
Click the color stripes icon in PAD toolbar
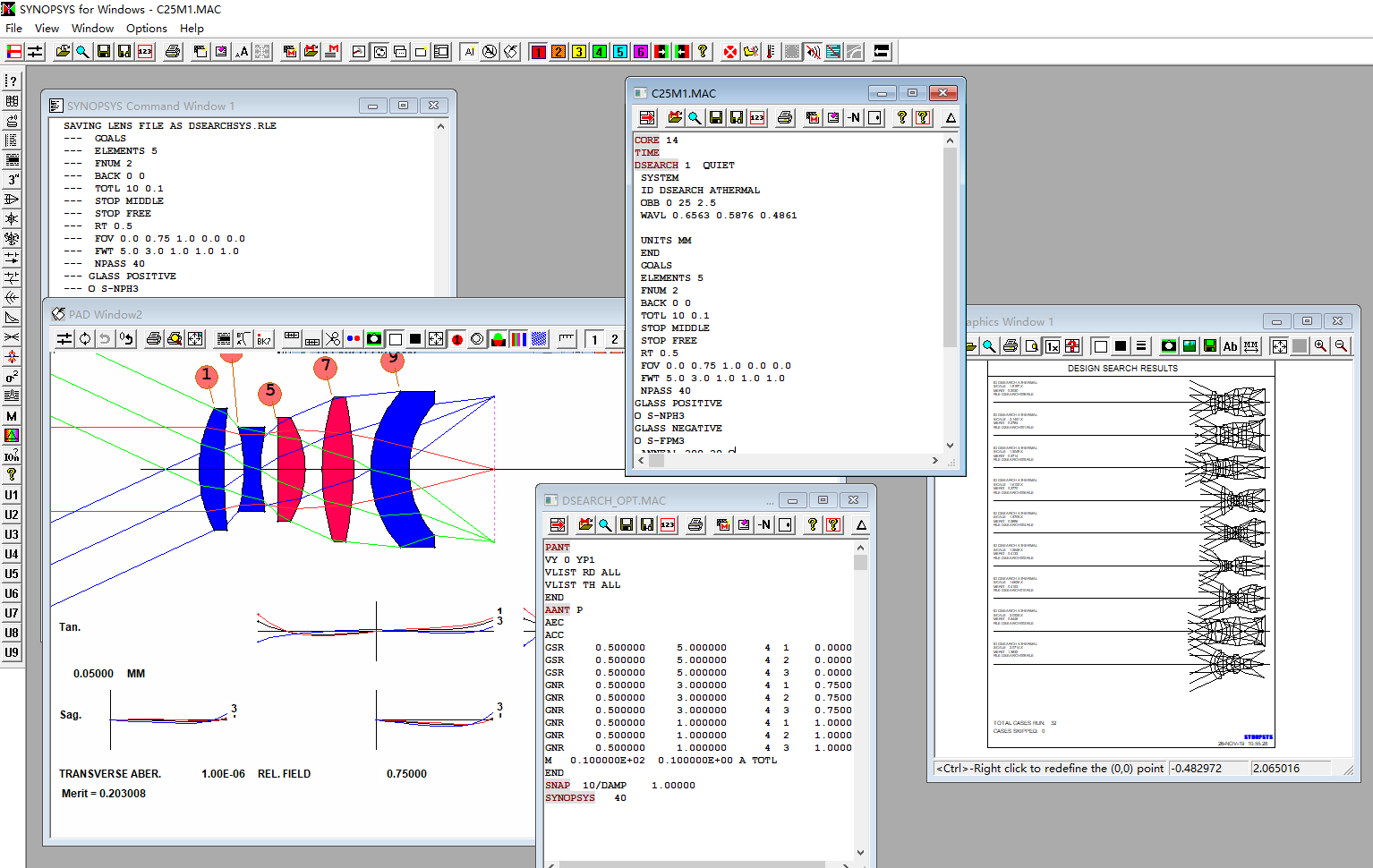pos(518,339)
